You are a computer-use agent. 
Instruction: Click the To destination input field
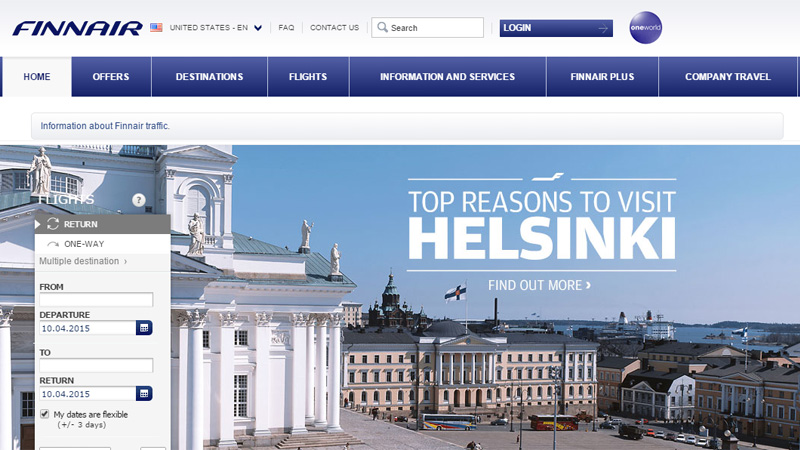pyautogui.click(x=96, y=365)
